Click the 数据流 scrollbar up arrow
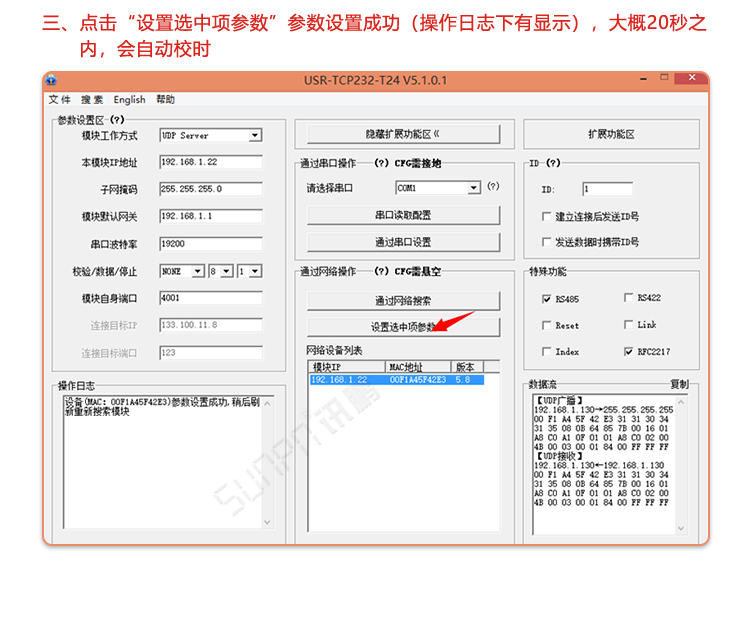 coord(681,402)
